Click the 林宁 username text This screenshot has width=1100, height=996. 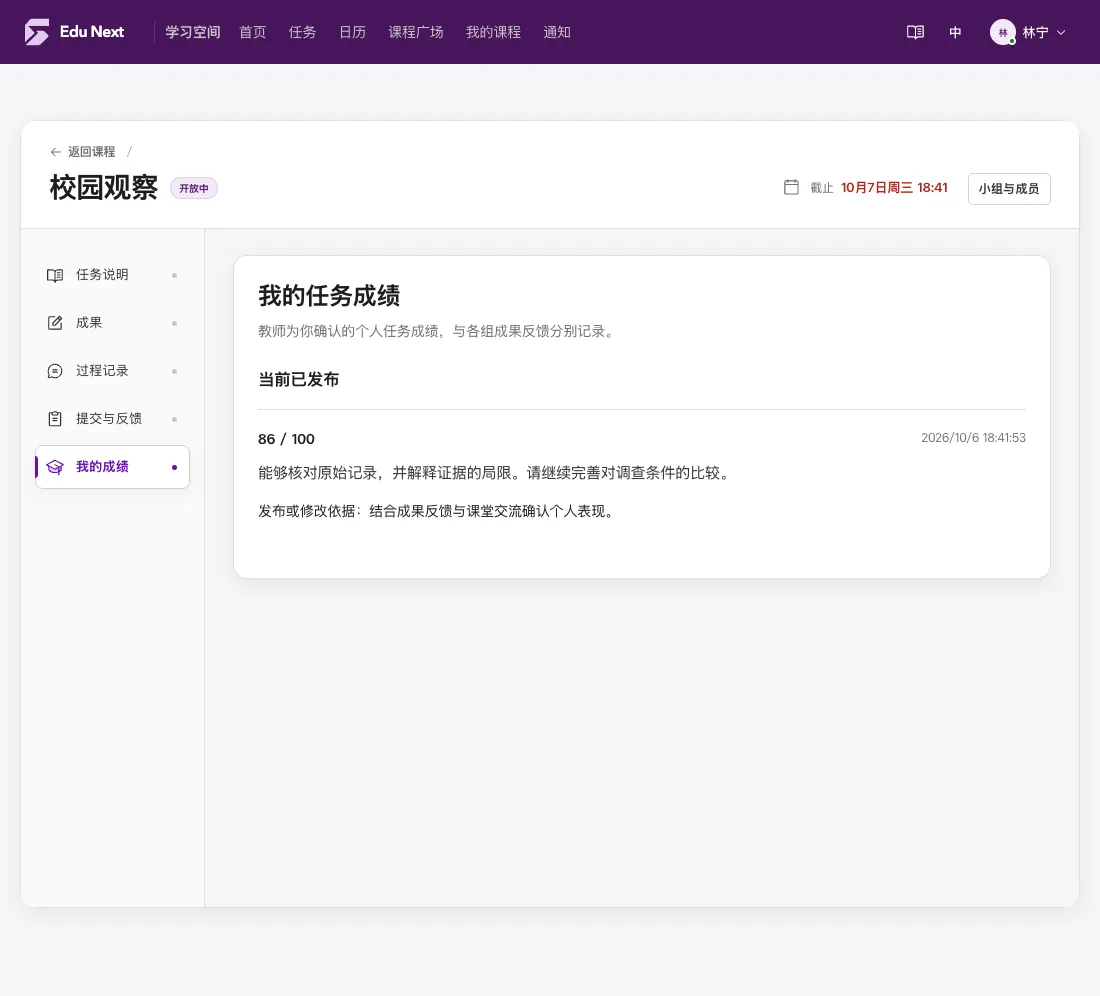1035,32
